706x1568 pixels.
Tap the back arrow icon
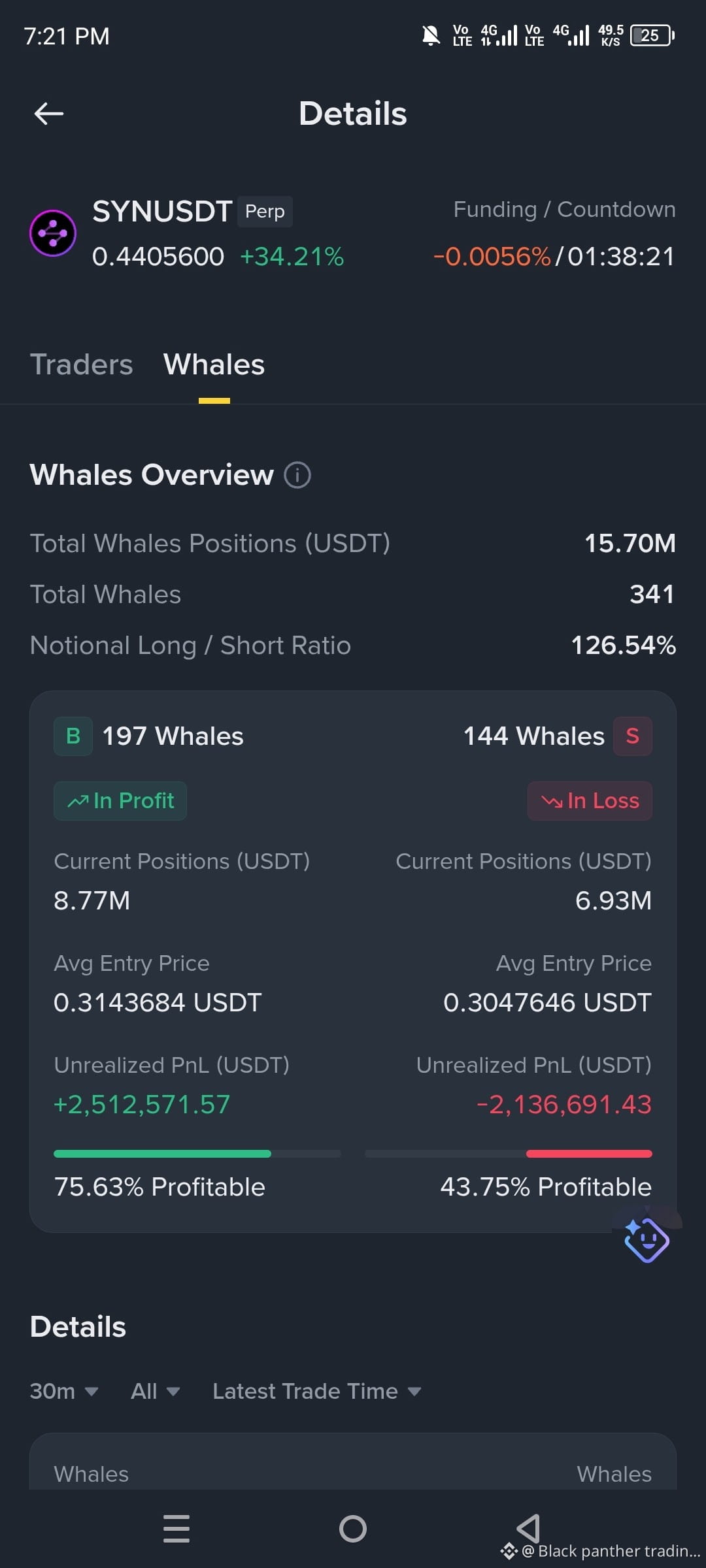tap(49, 114)
